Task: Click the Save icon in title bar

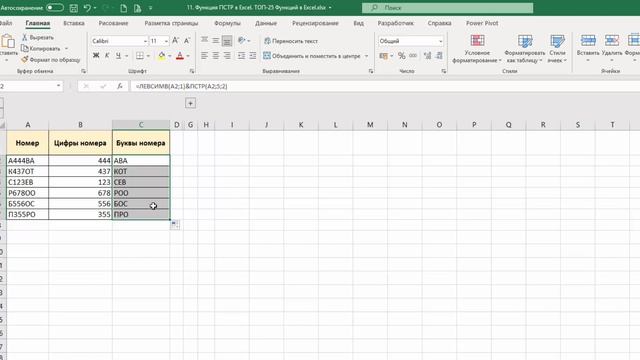Action: click(x=73, y=8)
